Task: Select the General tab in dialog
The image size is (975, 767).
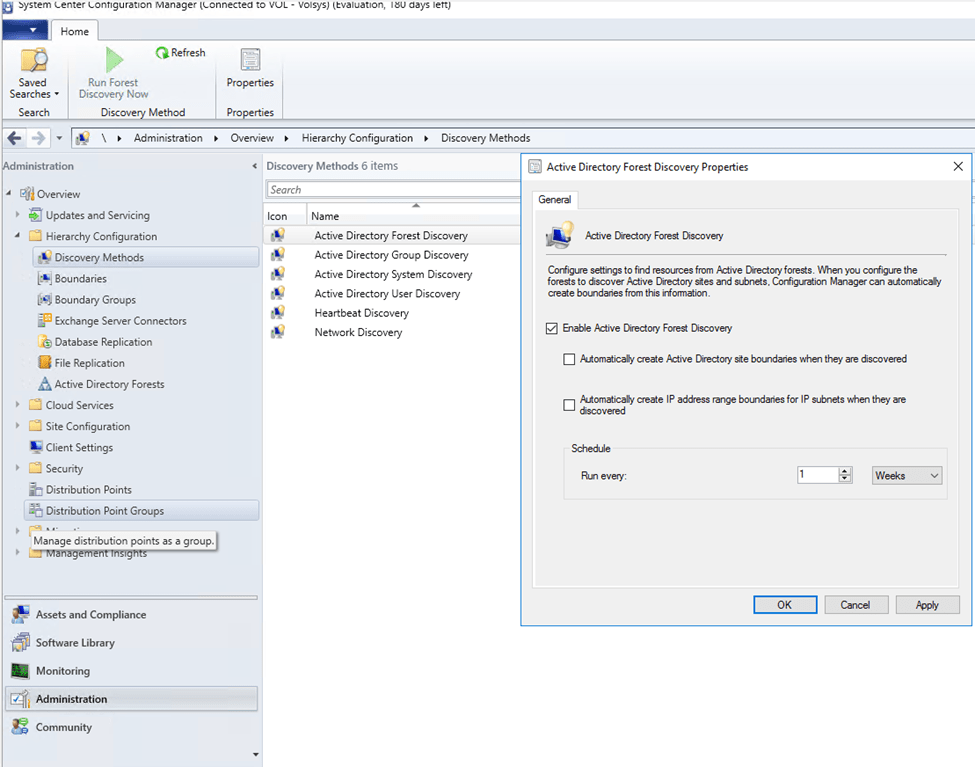Action: pos(554,200)
